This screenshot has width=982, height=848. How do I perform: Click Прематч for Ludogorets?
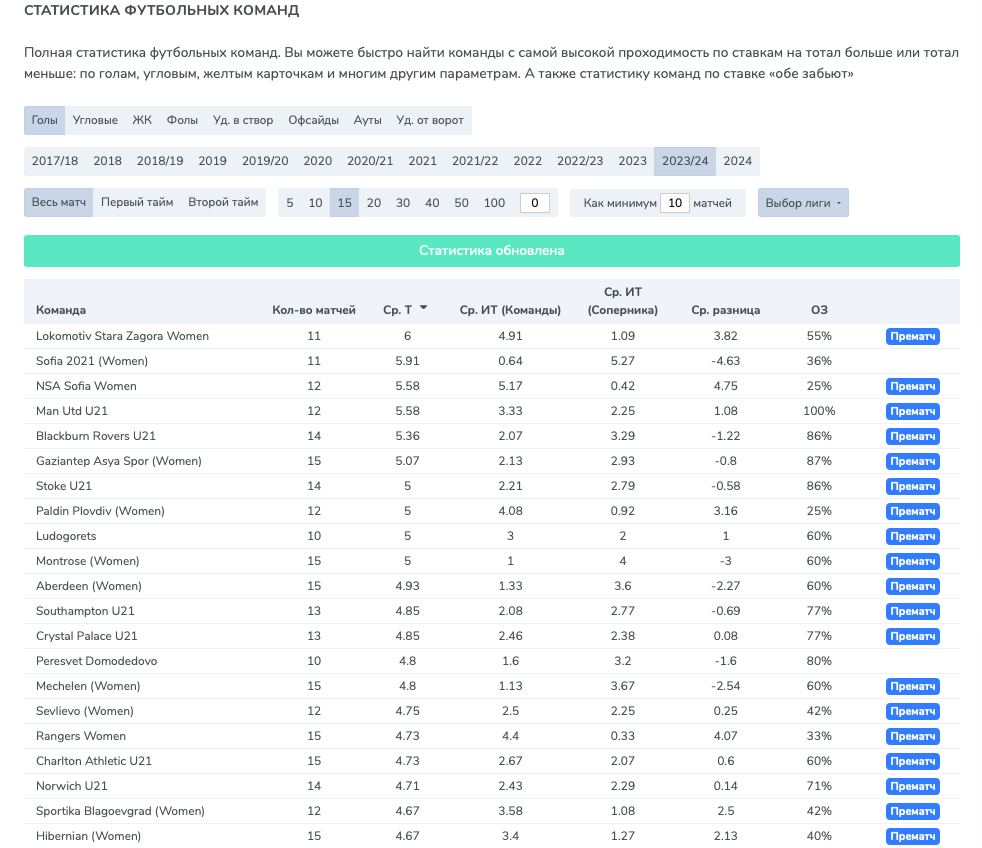912,537
